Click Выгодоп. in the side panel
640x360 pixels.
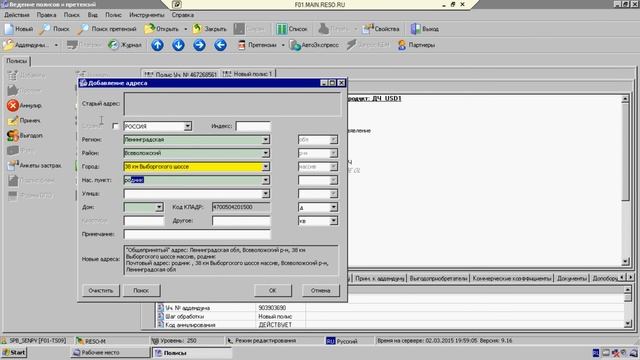coord(25,136)
